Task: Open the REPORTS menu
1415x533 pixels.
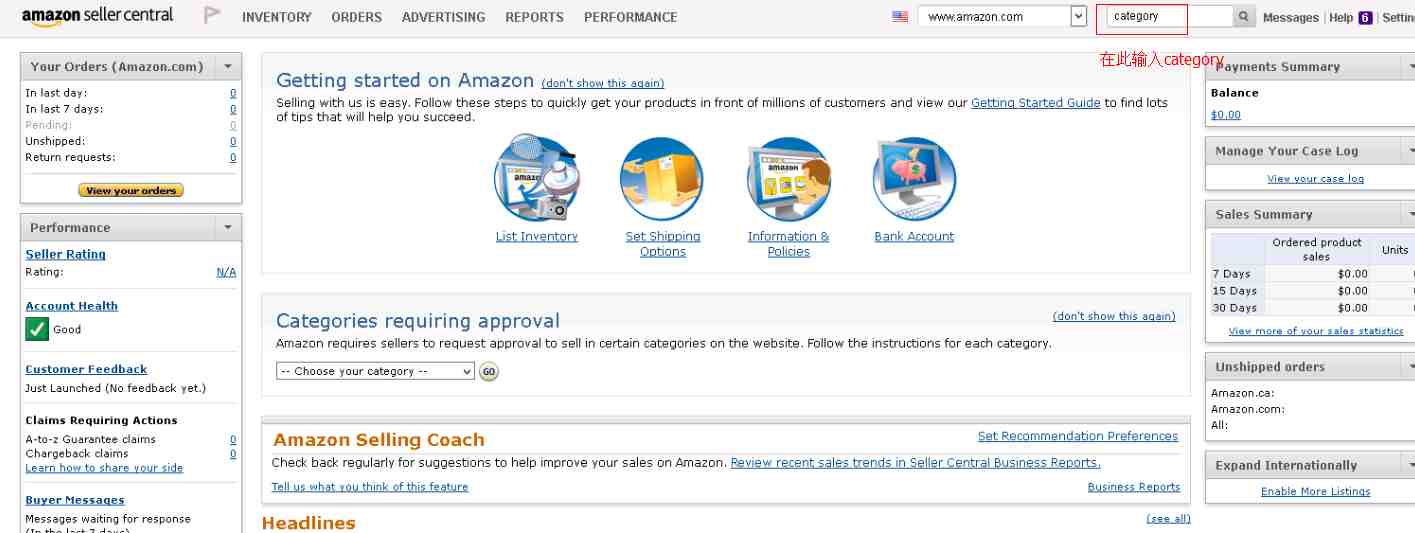Action: 534,17
